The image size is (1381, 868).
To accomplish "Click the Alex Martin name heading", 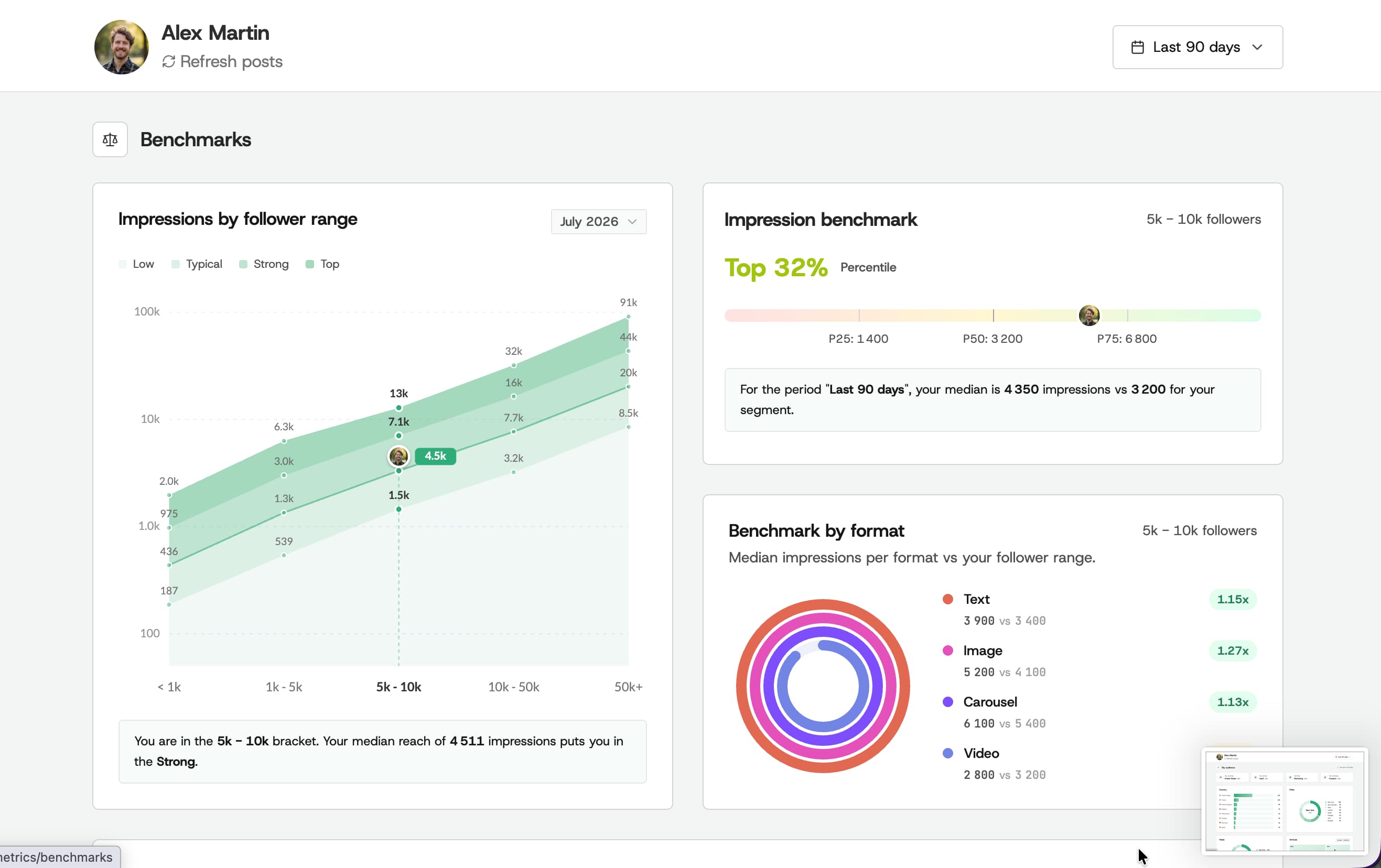I will [215, 32].
